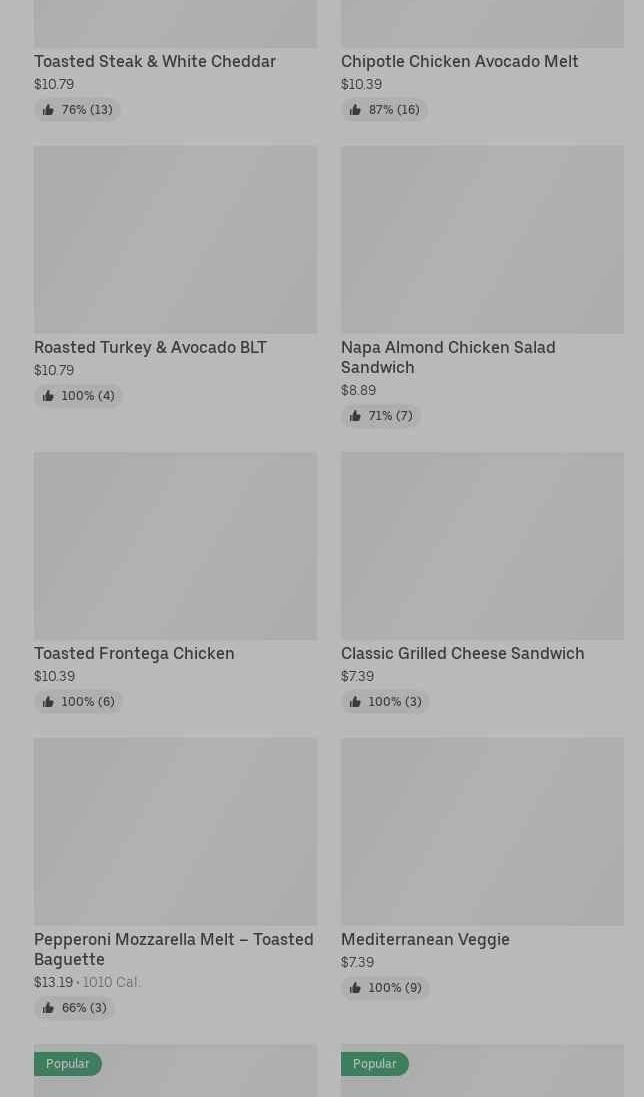644x1097 pixels.
Task: Select Toasted Frontega Chicken image
Action: point(176,546)
